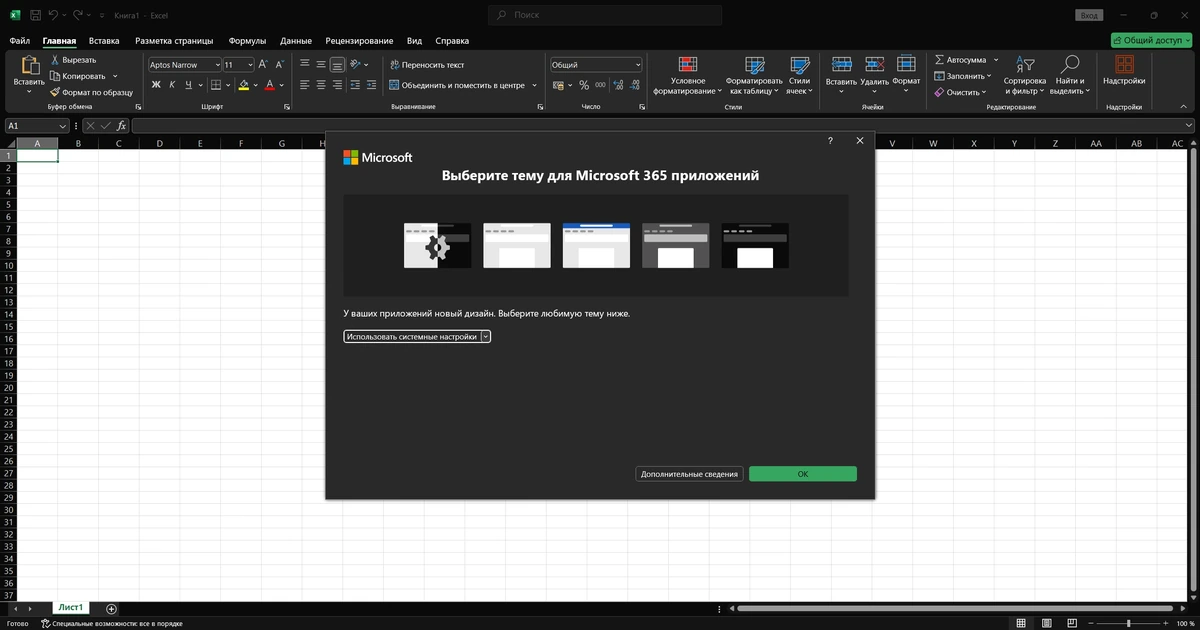Select the Лист1 sheet tab
The width and height of the screenshot is (1200, 630).
click(70, 607)
